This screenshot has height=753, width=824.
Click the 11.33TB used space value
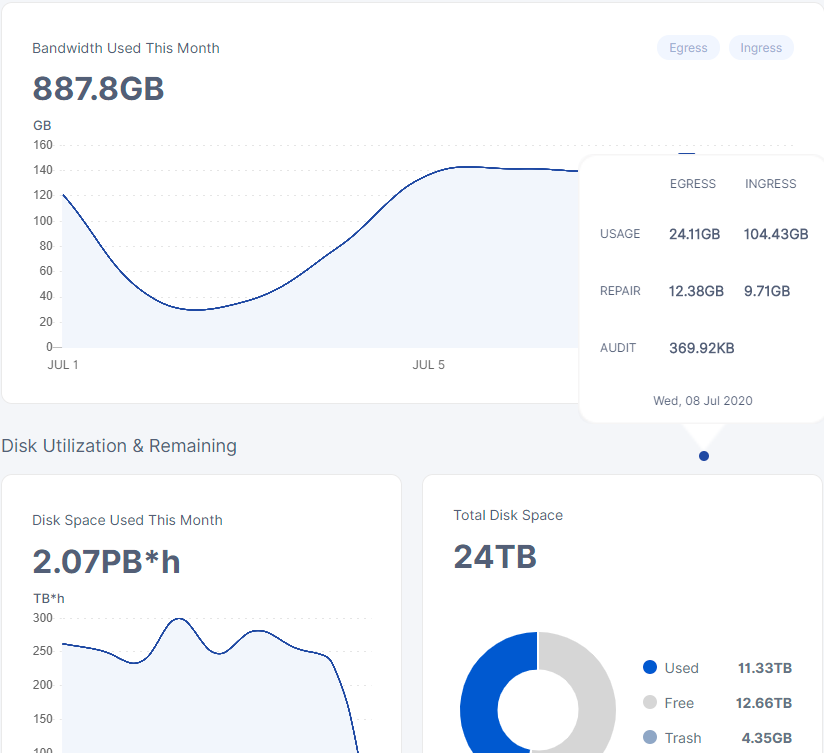pyautogui.click(x=765, y=668)
